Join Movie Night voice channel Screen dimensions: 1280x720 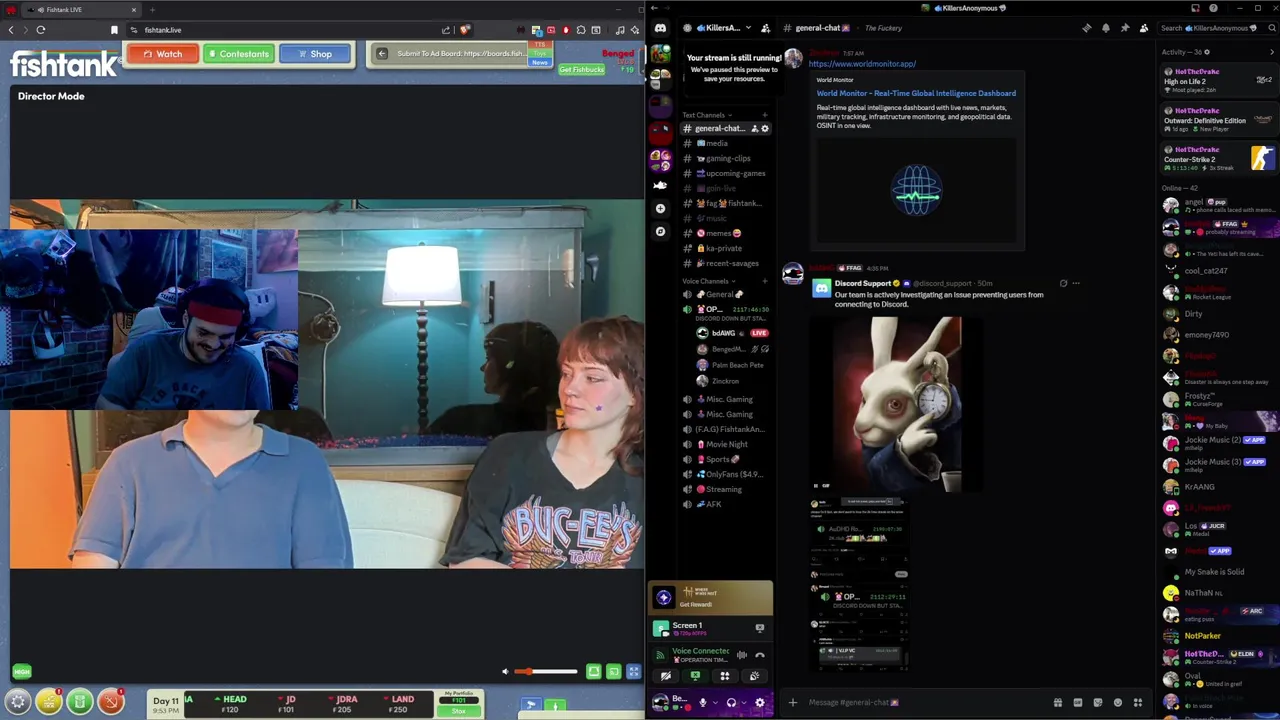pos(725,444)
